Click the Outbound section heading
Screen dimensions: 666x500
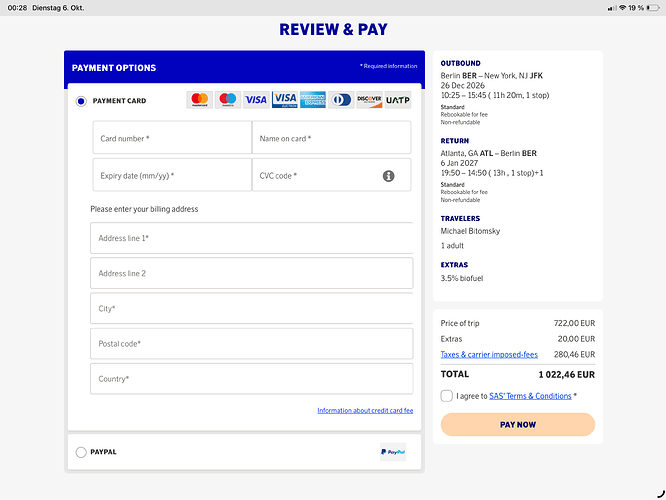(x=460, y=63)
